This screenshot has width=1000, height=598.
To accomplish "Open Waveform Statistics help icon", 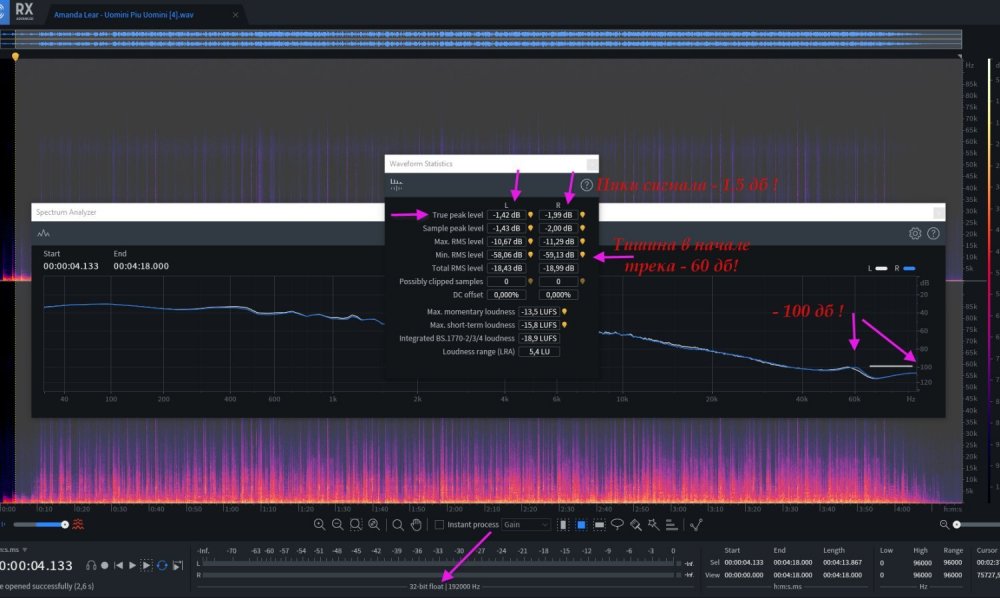I will pos(586,185).
